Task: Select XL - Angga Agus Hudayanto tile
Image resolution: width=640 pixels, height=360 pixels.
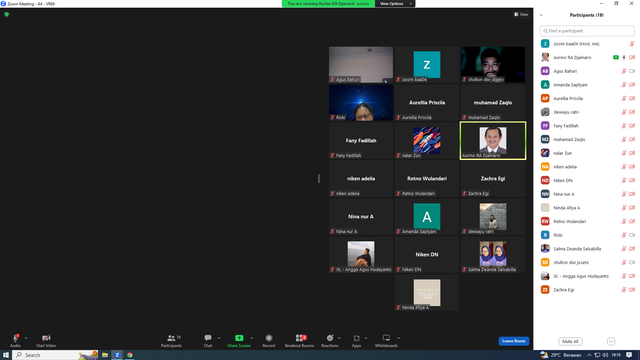Action: point(361,254)
